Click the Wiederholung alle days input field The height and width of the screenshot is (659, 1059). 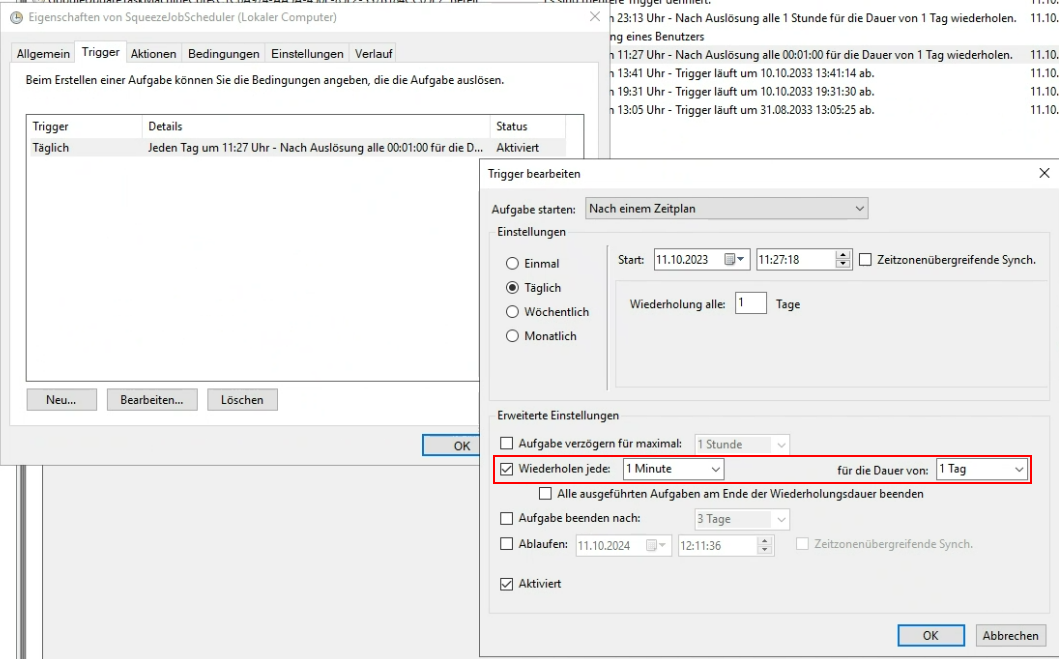[750, 304]
